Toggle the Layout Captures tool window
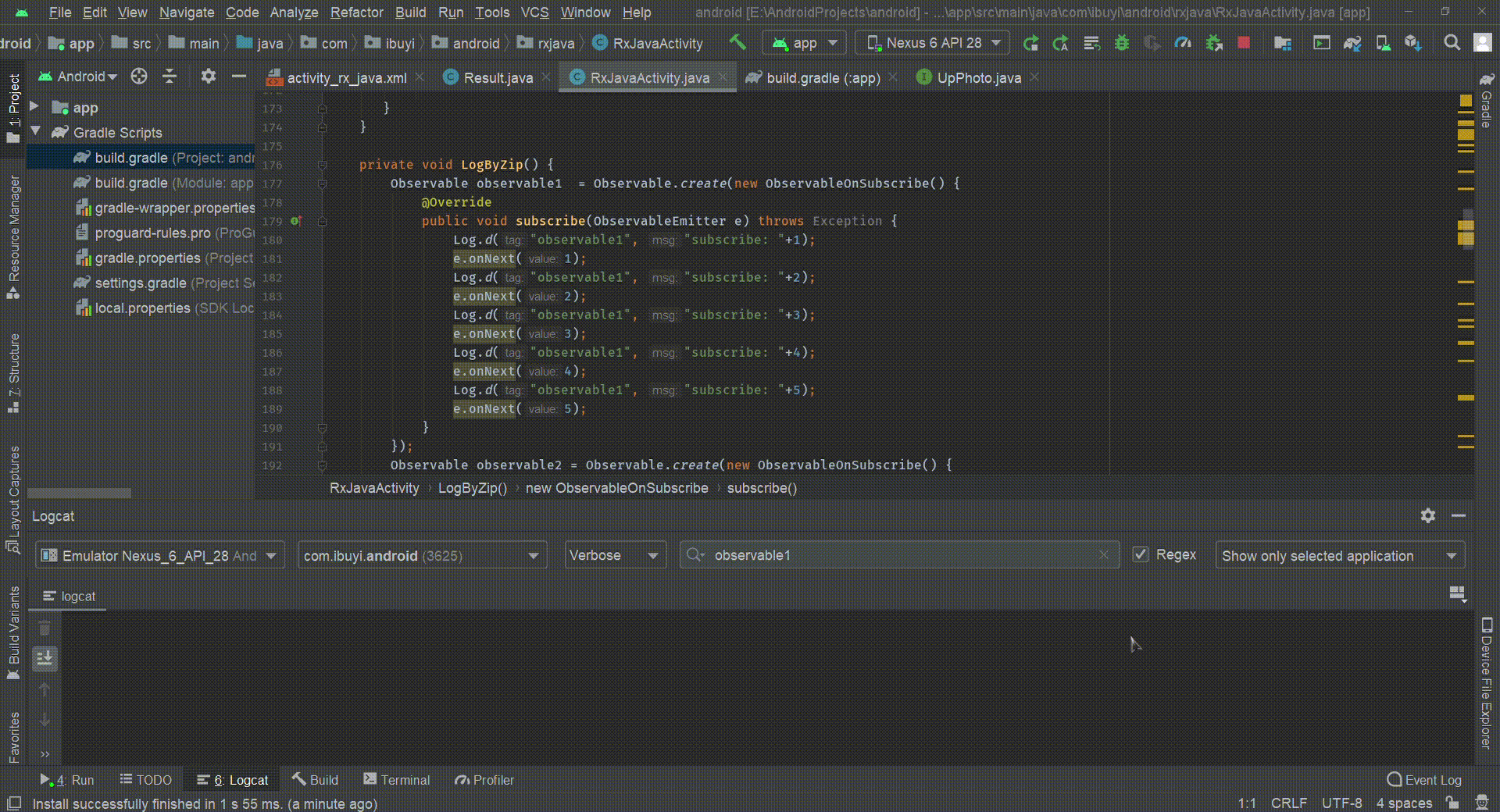Screen dimensions: 1500x812 point(13,500)
